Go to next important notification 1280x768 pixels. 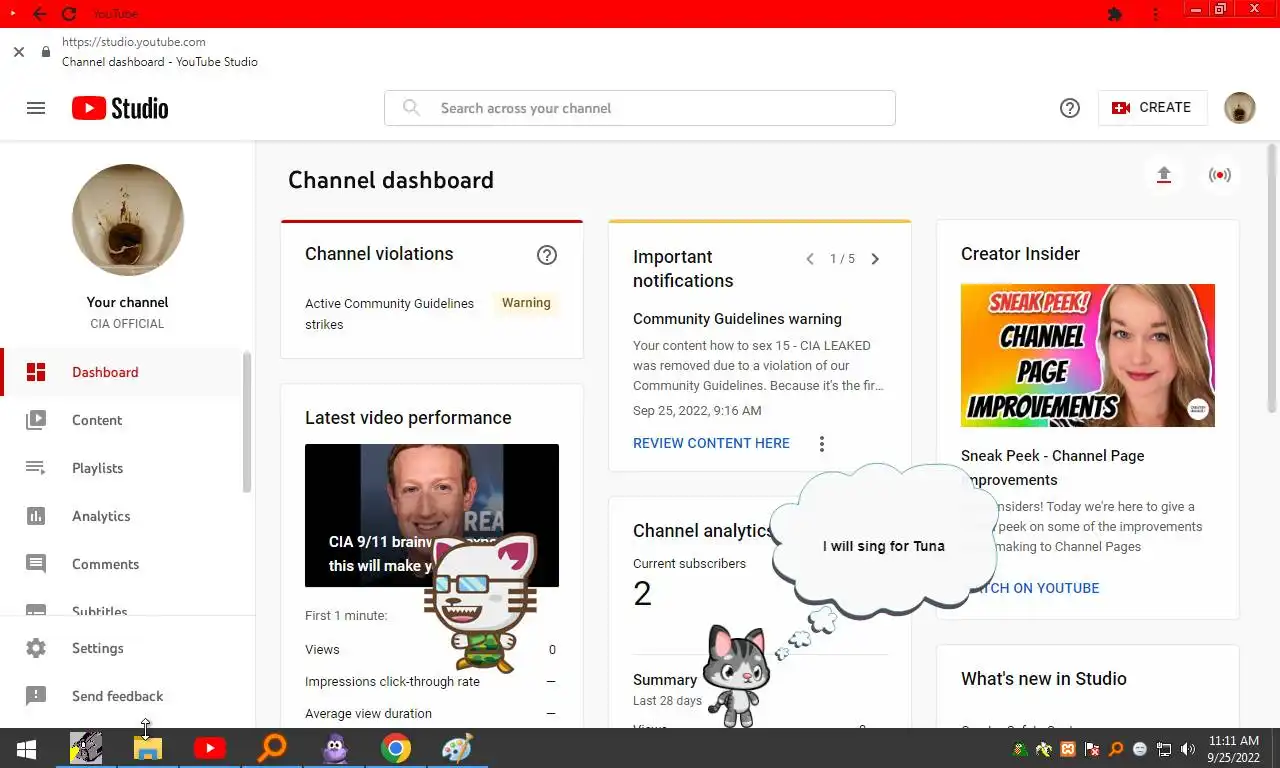pyautogui.click(x=875, y=259)
